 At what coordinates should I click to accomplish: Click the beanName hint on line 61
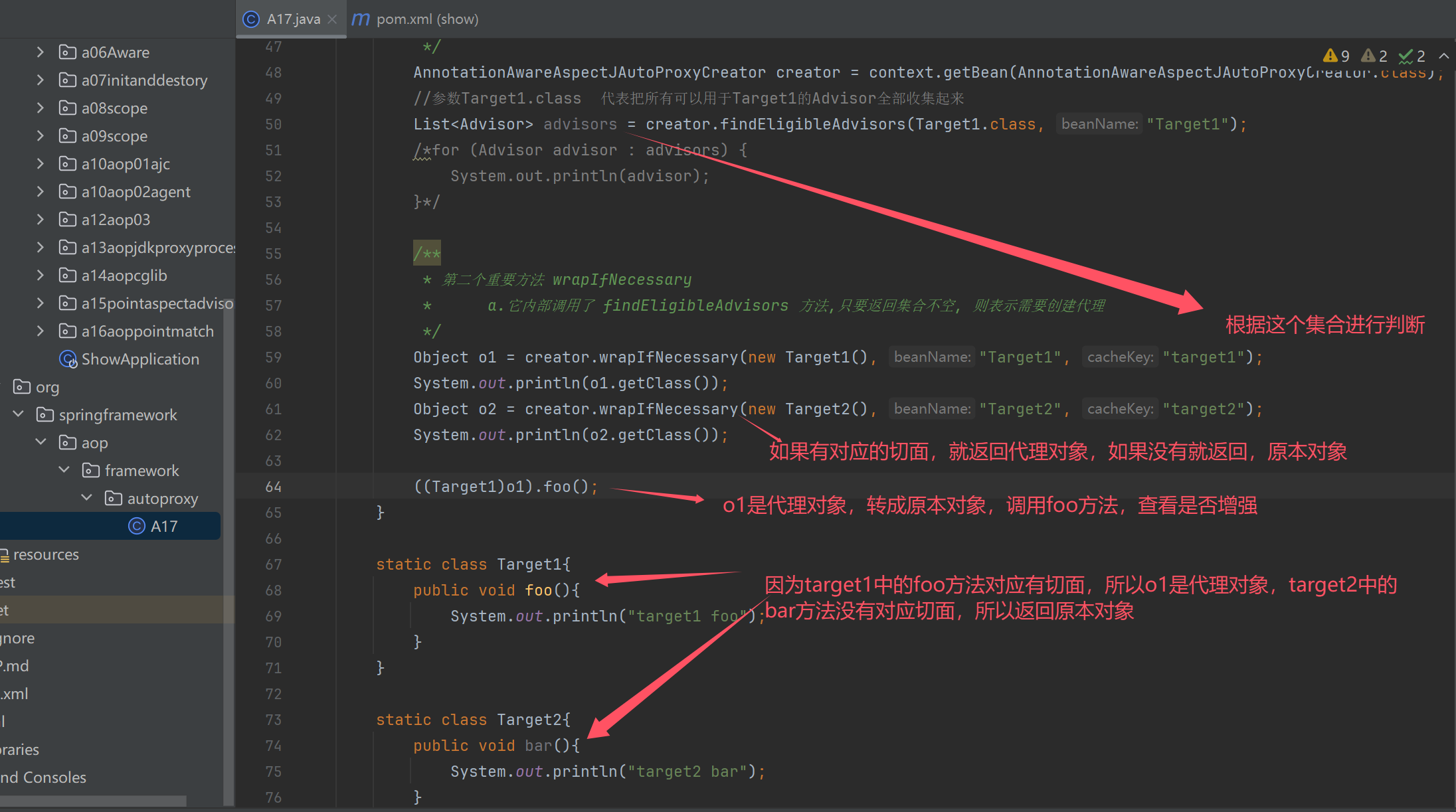point(932,409)
